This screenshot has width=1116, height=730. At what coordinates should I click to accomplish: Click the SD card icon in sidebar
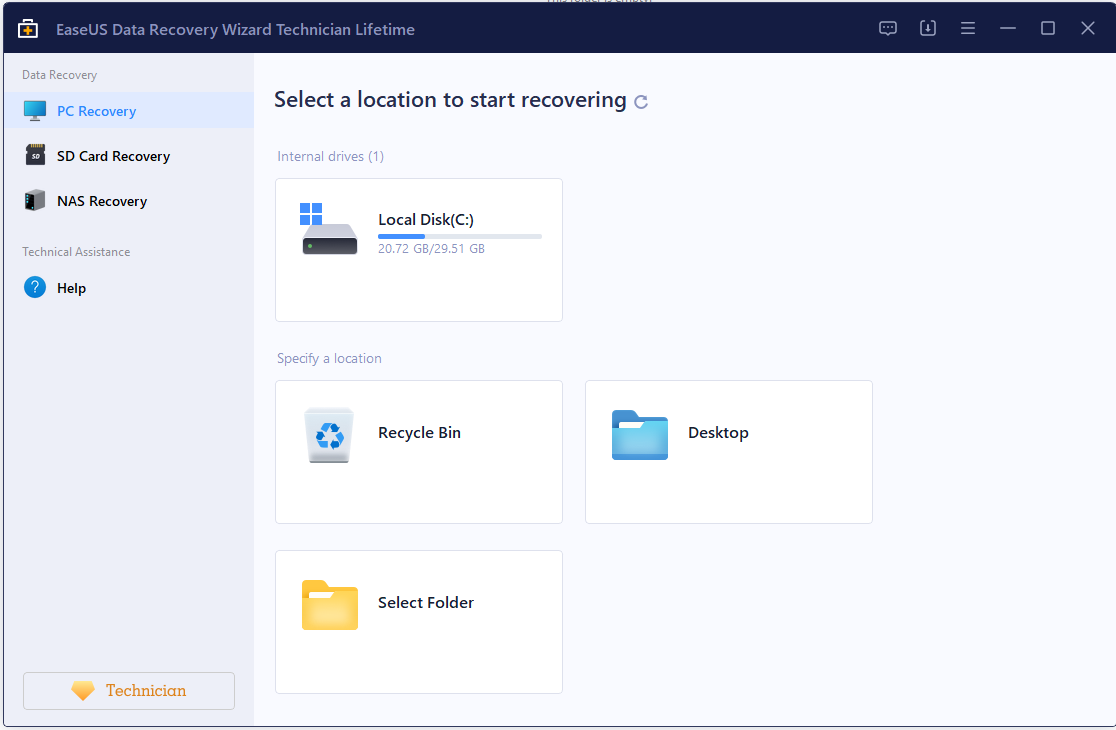tap(35, 155)
